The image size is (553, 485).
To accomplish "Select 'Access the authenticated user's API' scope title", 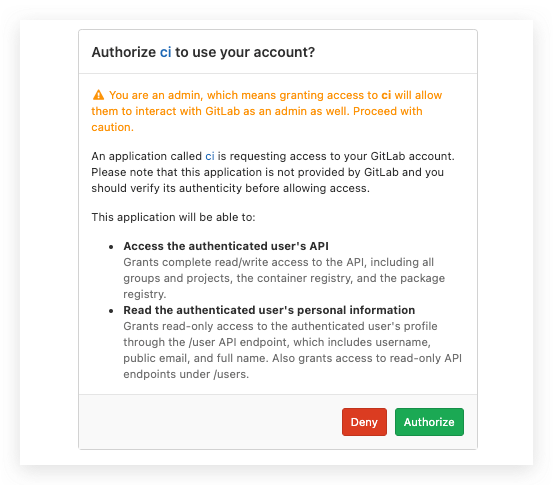I will [x=226, y=246].
